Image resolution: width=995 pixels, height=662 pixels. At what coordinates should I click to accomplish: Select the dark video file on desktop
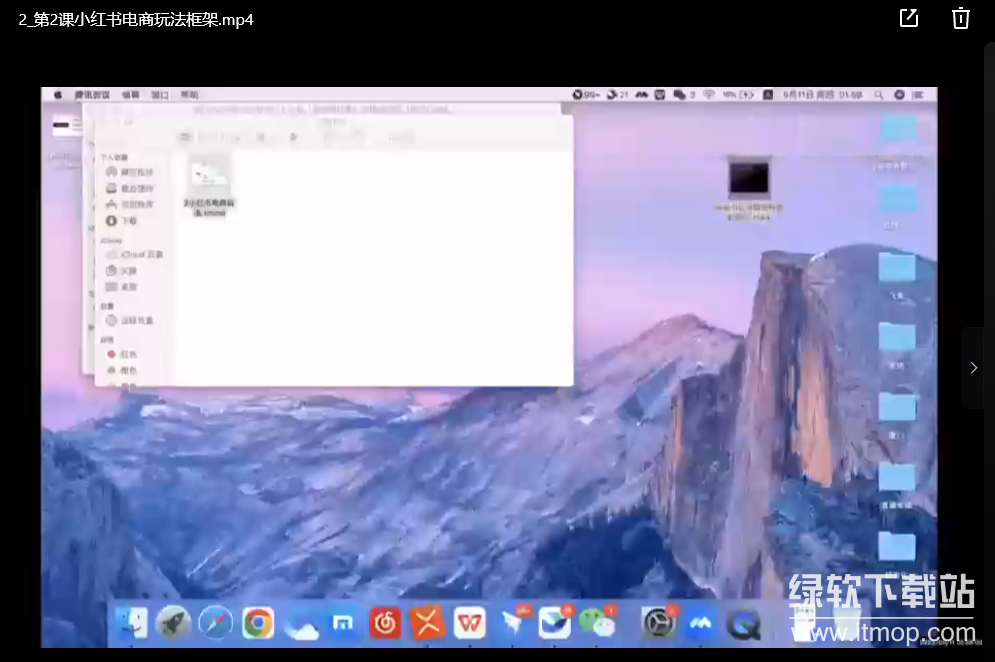coord(749,182)
